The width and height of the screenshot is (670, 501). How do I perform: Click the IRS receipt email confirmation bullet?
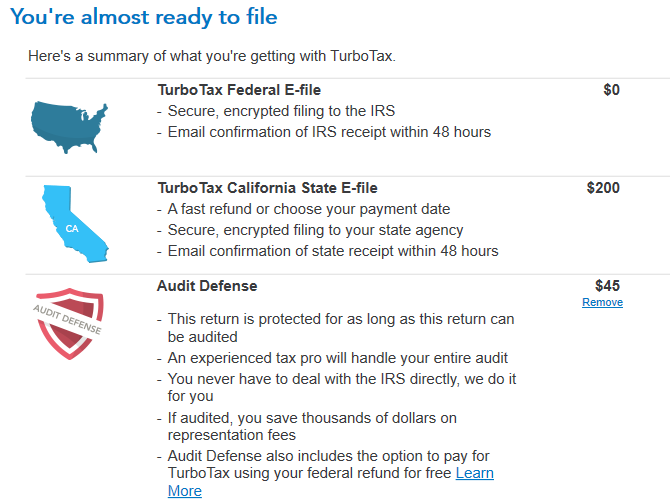point(329,132)
